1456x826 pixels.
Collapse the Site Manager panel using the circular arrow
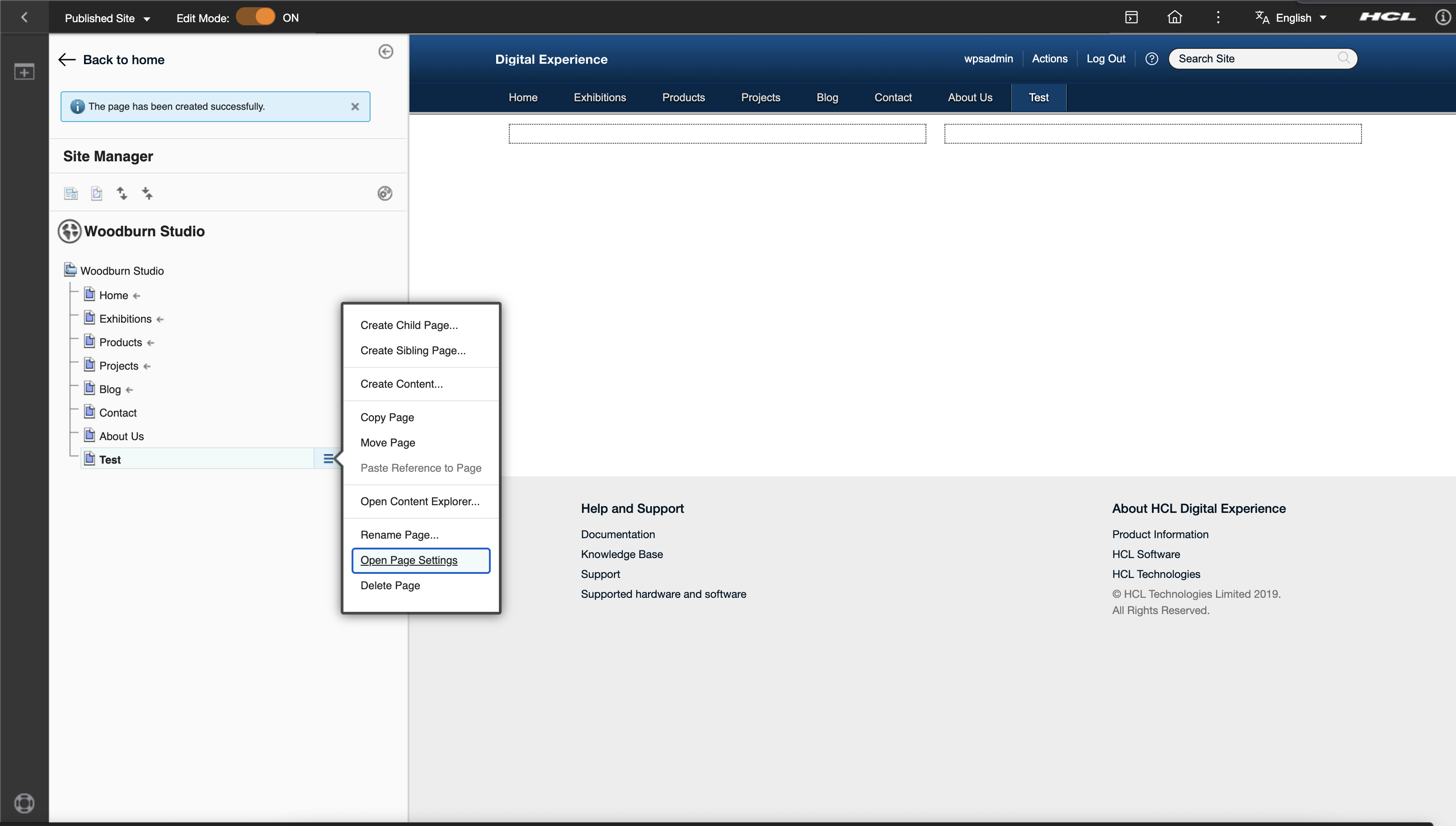(x=386, y=51)
